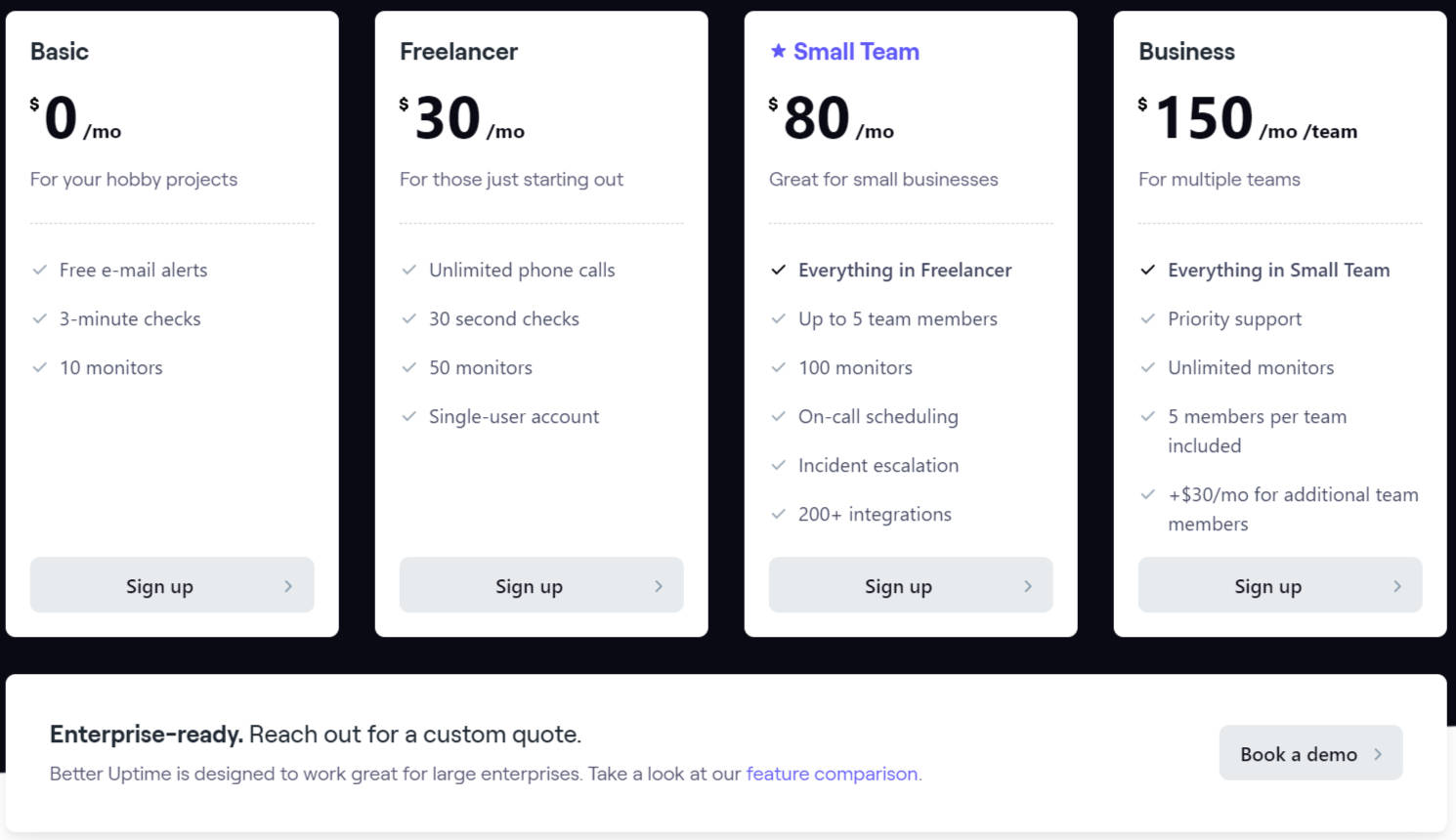The image size is (1456, 840).
Task: Click the chevron arrow in Basic Sign up button
Action: pos(288,585)
